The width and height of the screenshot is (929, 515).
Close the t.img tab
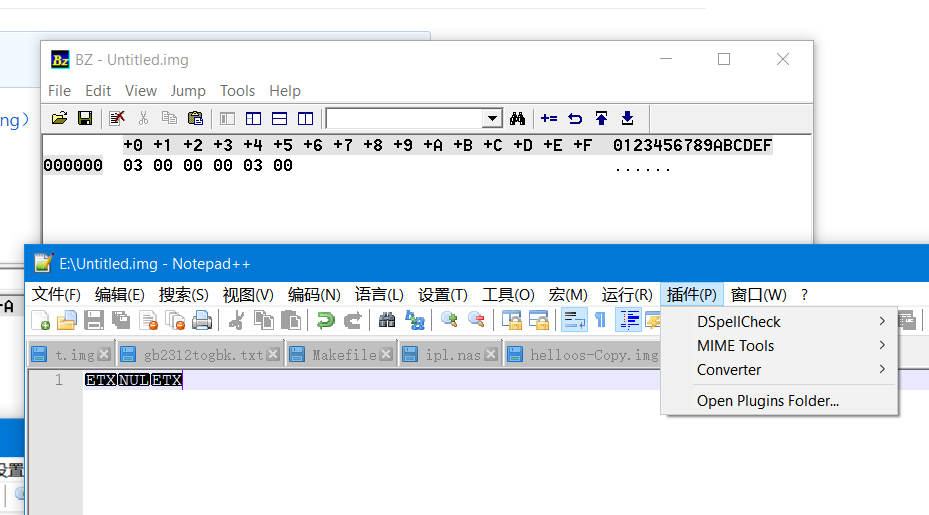coord(104,354)
